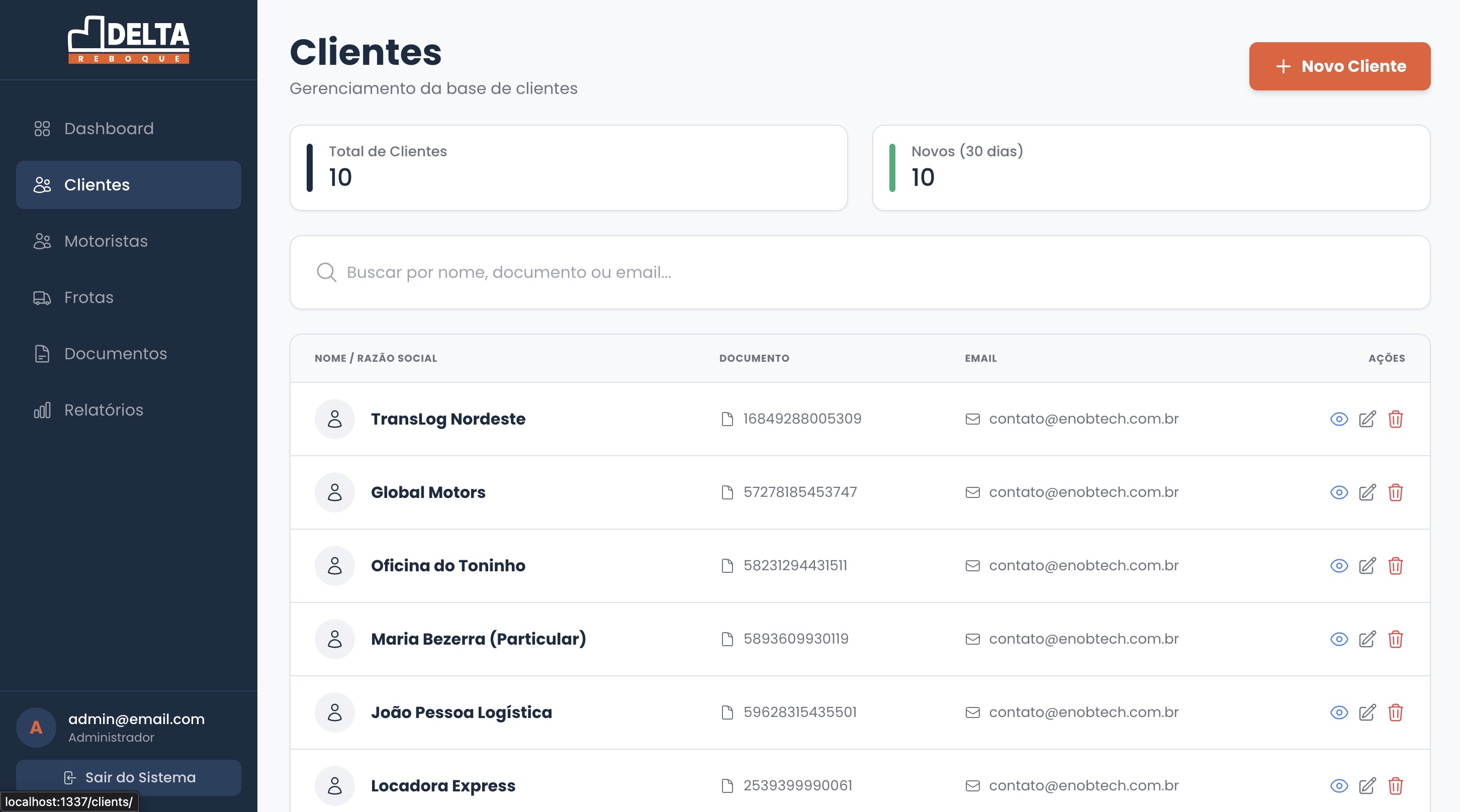
Task: View details of Maria Bezerra (Particular)
Action: 1339,639
